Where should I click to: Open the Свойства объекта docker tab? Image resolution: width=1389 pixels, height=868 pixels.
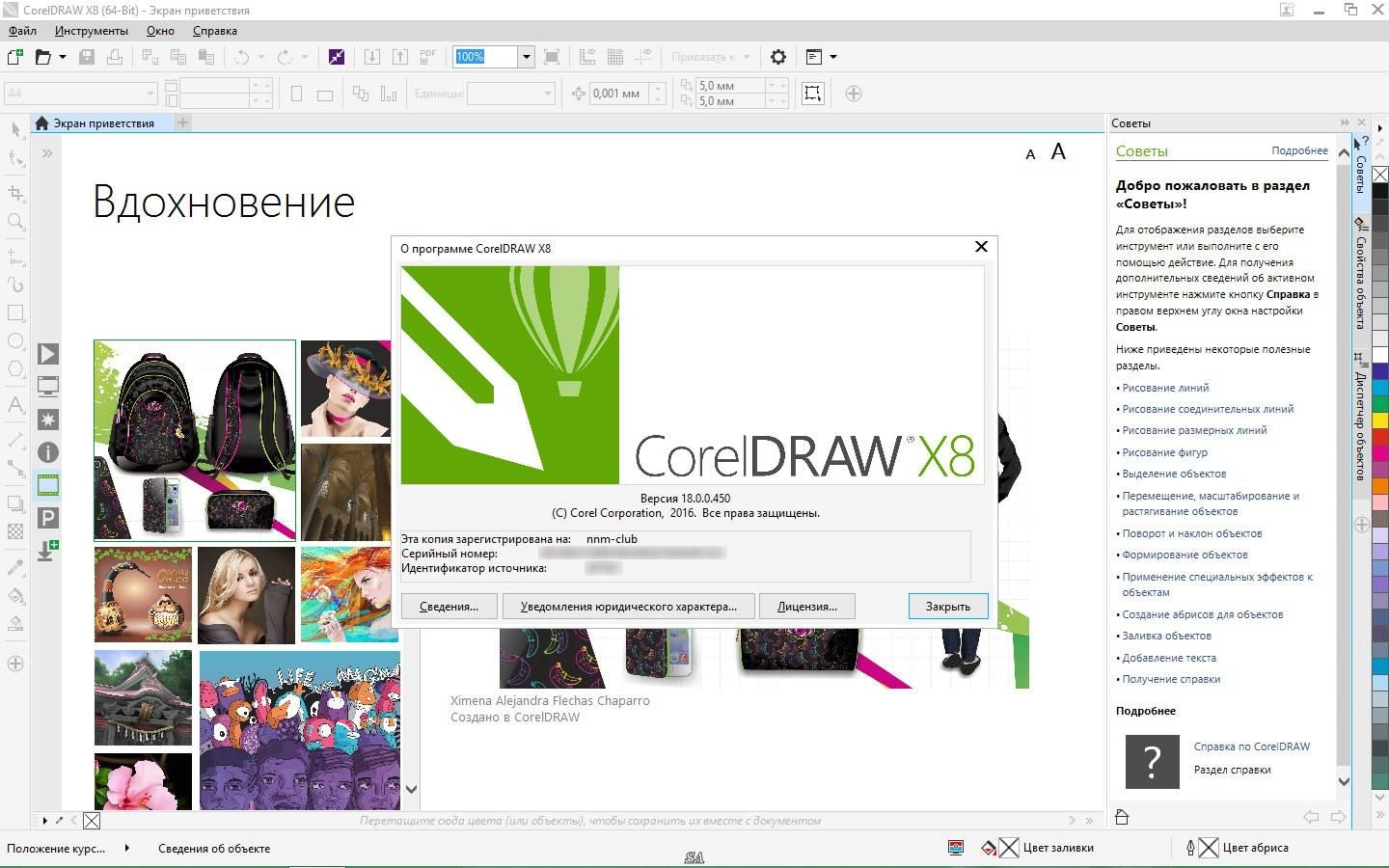click(x=1360, y=274)
